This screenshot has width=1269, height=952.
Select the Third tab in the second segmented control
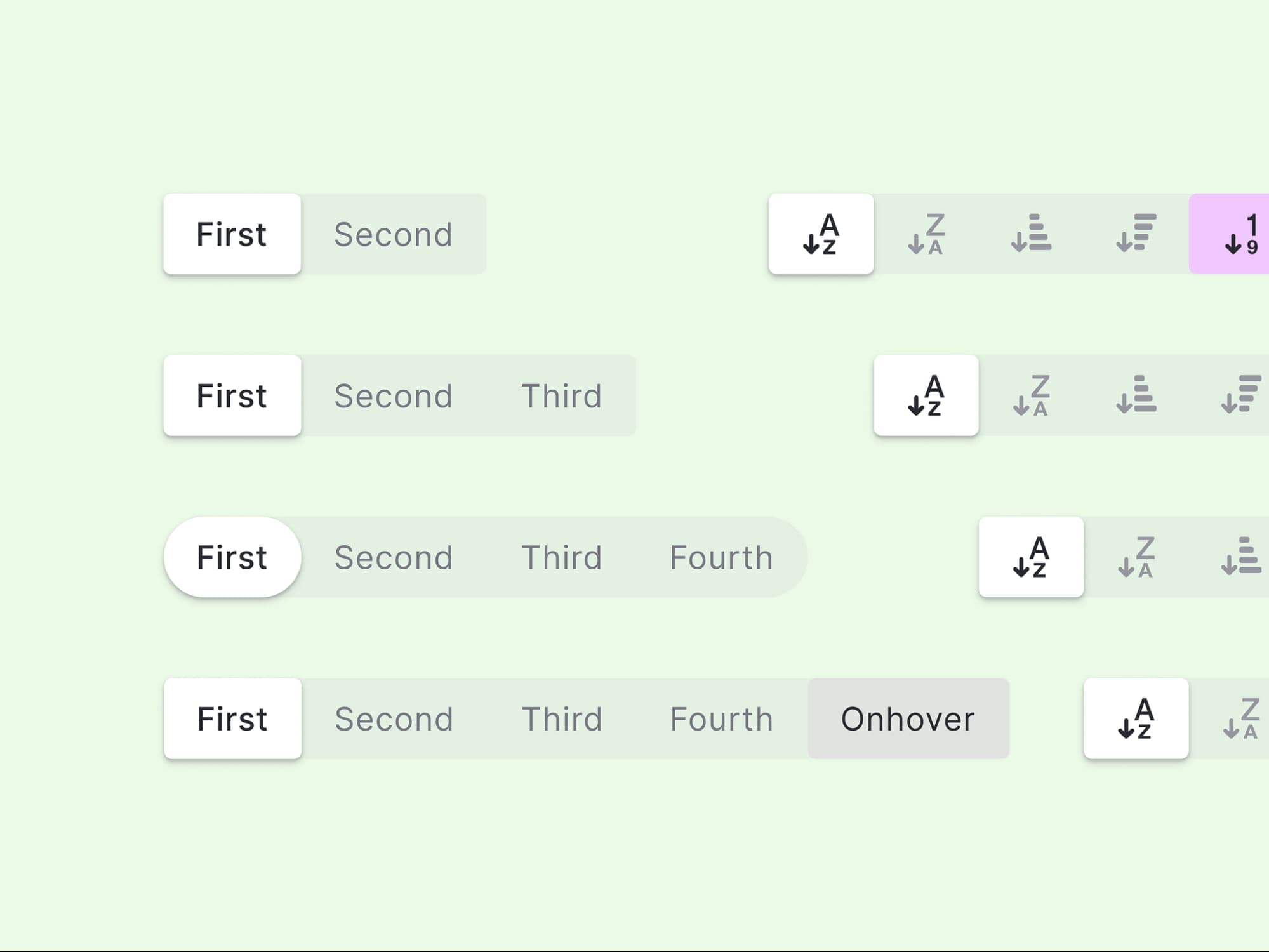[561, 395]
